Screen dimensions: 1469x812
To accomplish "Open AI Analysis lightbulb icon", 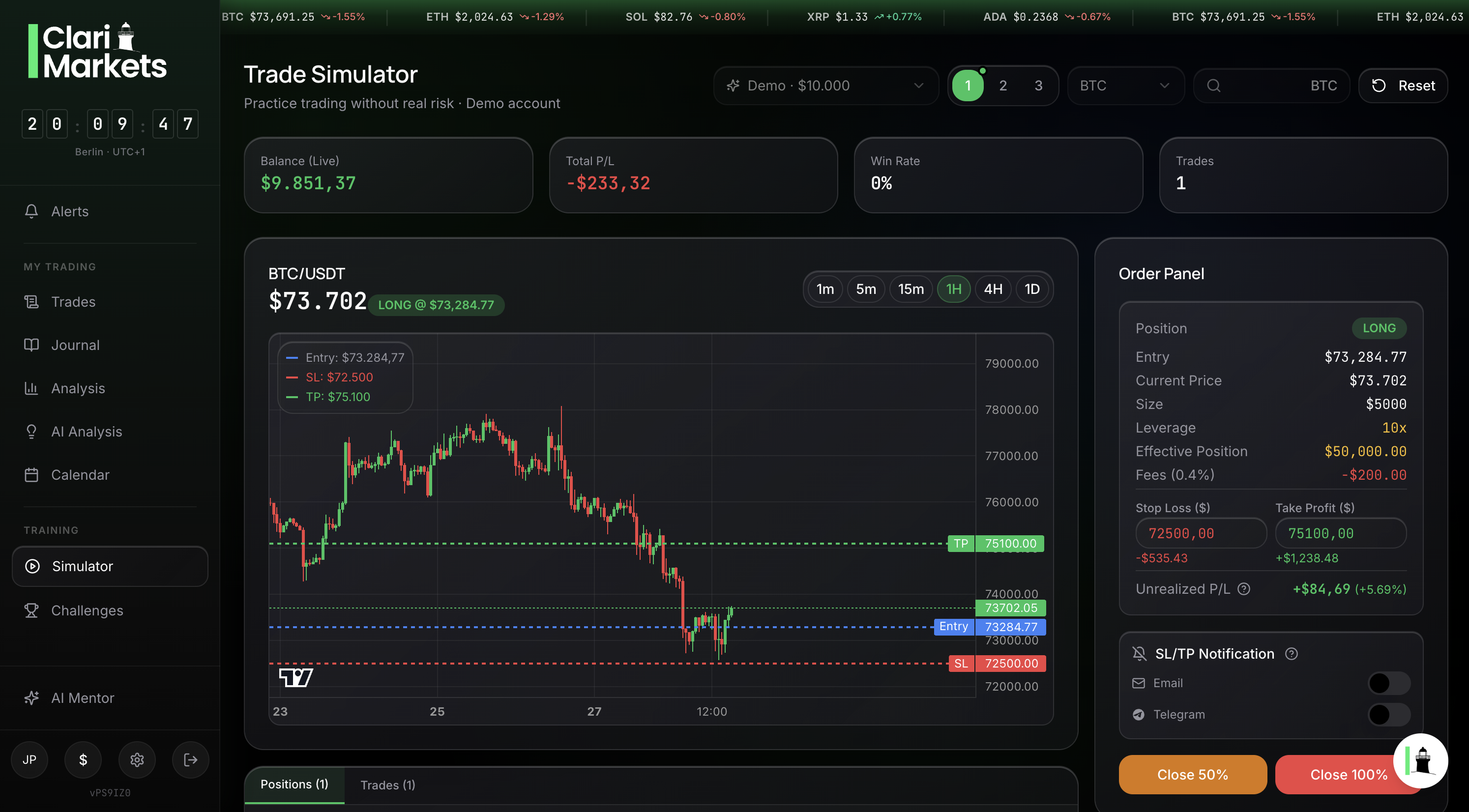I will (x=31, y=432).
